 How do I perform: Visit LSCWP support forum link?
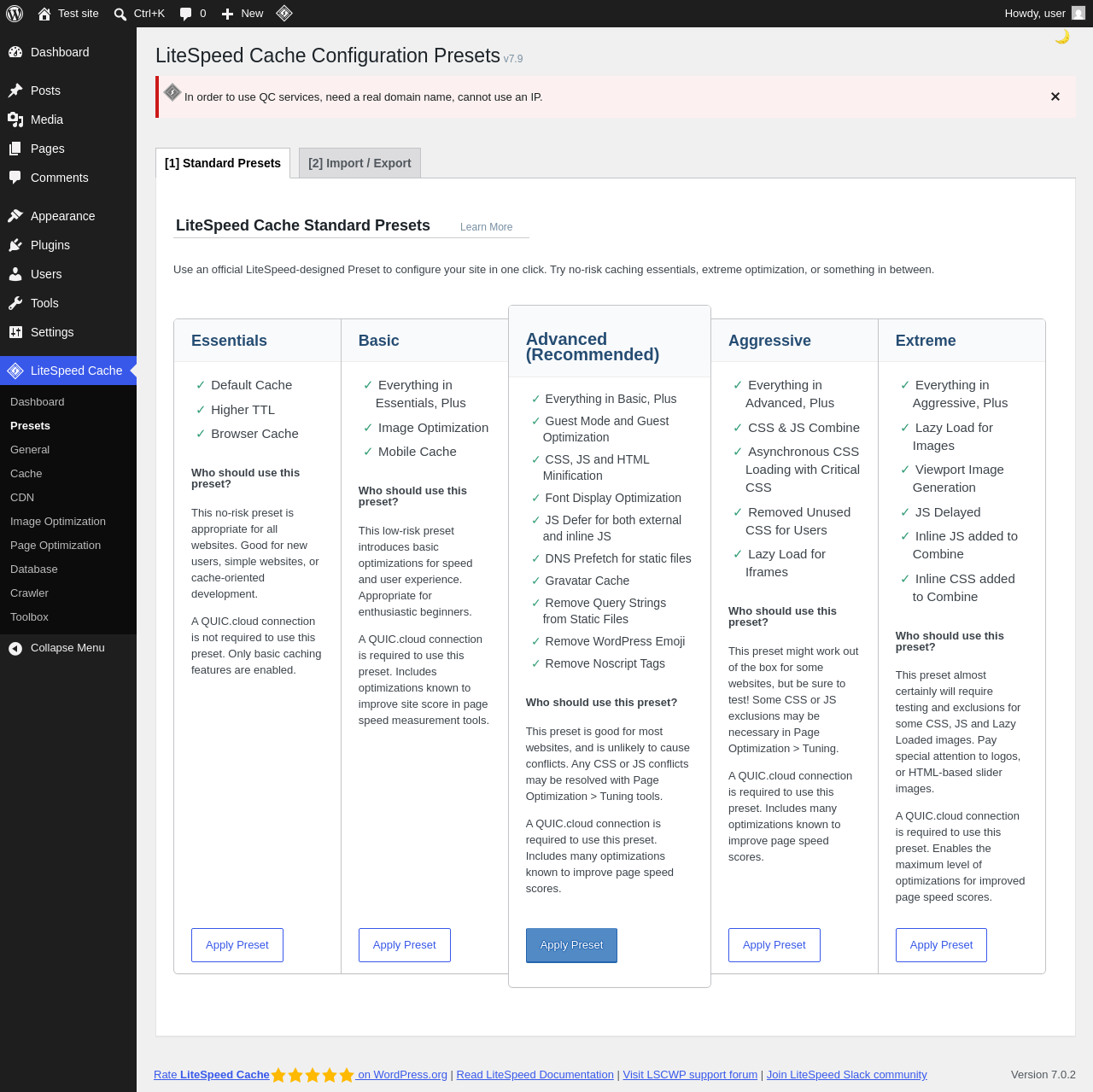690,1075
